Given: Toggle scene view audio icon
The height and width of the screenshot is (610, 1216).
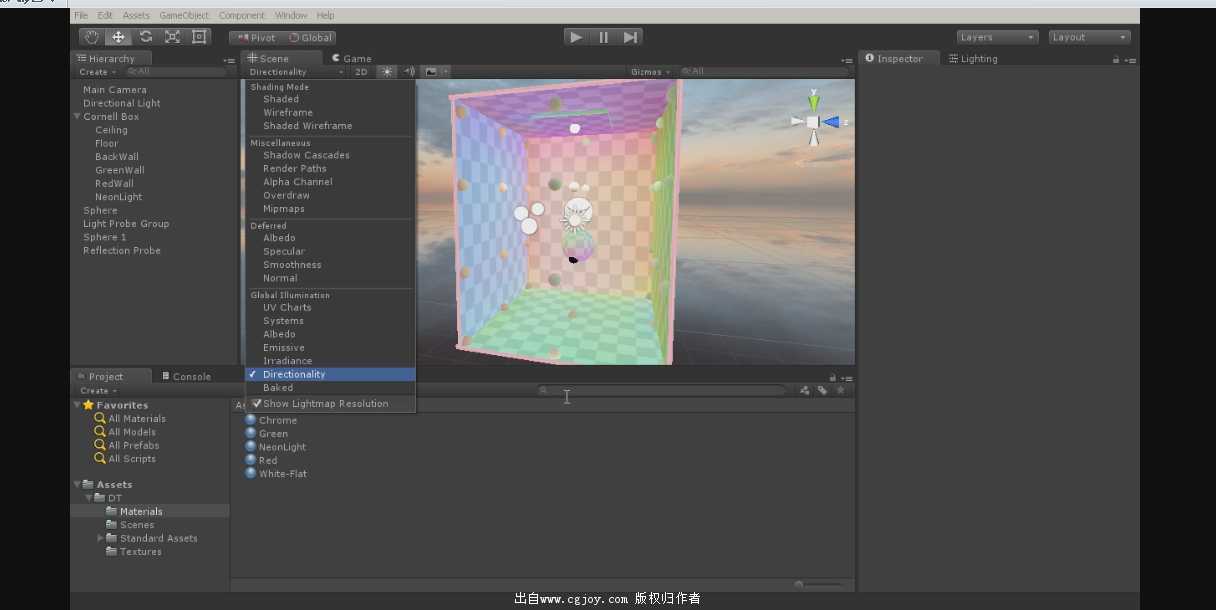Looking at the screenshot, I should point(409,71).
